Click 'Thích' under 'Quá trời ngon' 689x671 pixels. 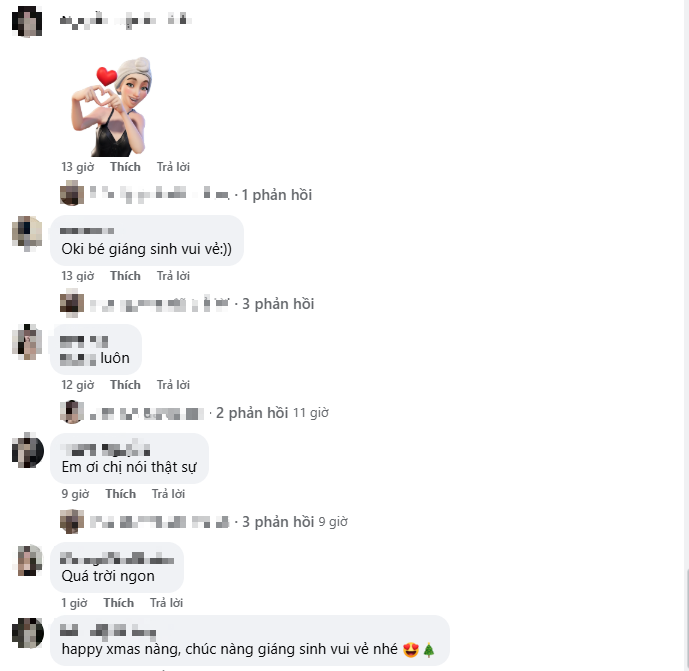coord(119,603)
